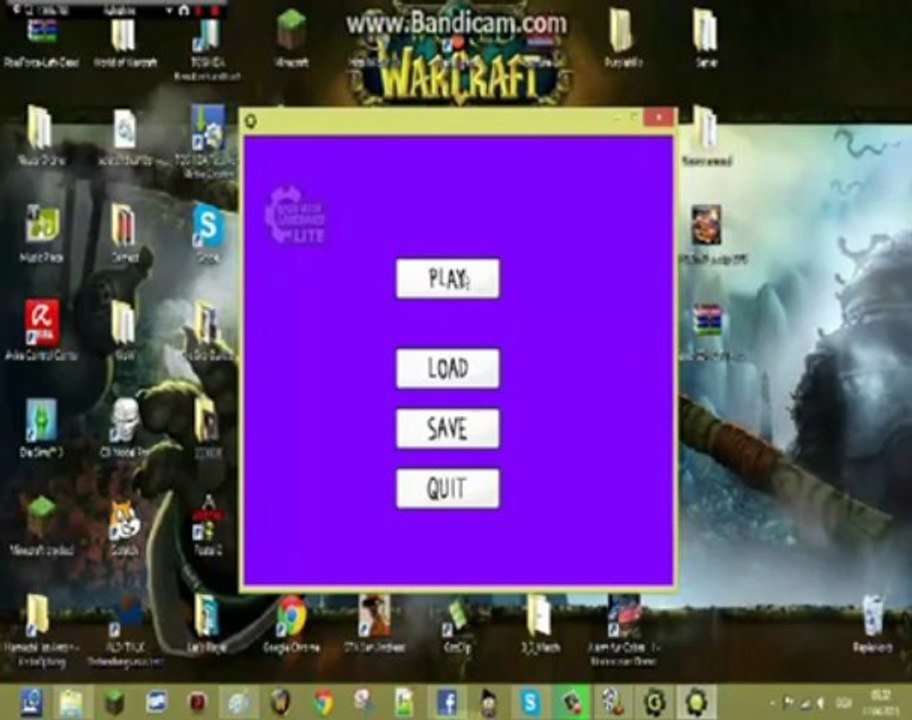Click the File Explorer icon in the taskbar

[x=72, y=703]
